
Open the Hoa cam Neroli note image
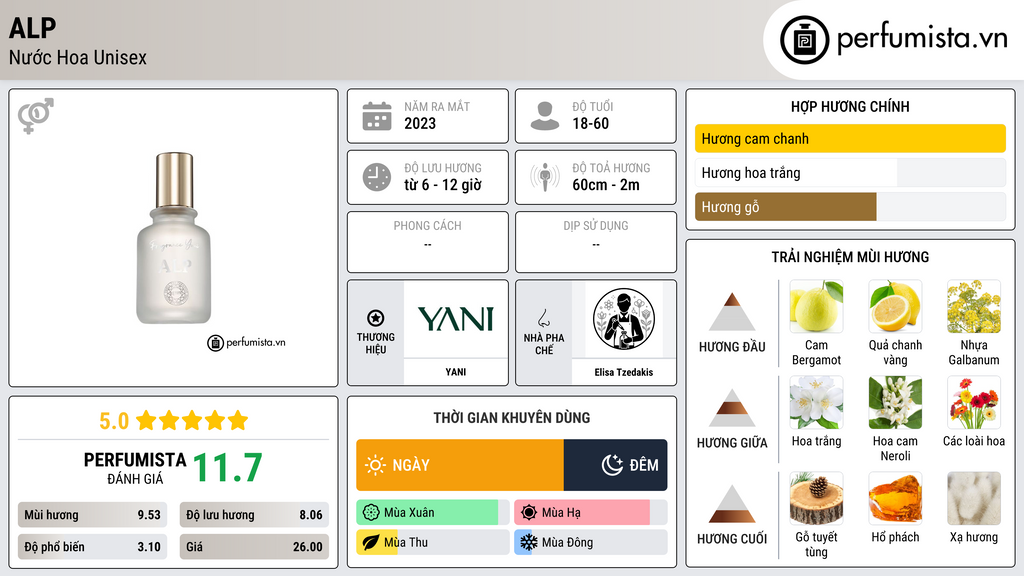(895, 402)
